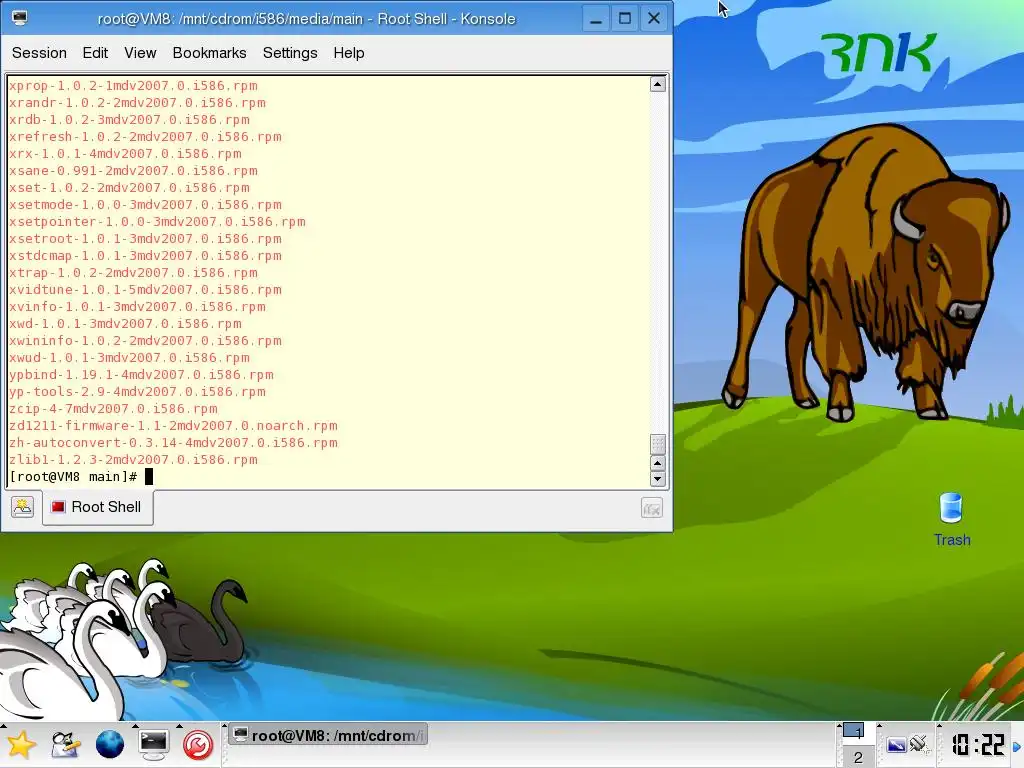Click the close-session icon at the tab bar's right end
This screenshot has height=768, width=1024.
652,508
